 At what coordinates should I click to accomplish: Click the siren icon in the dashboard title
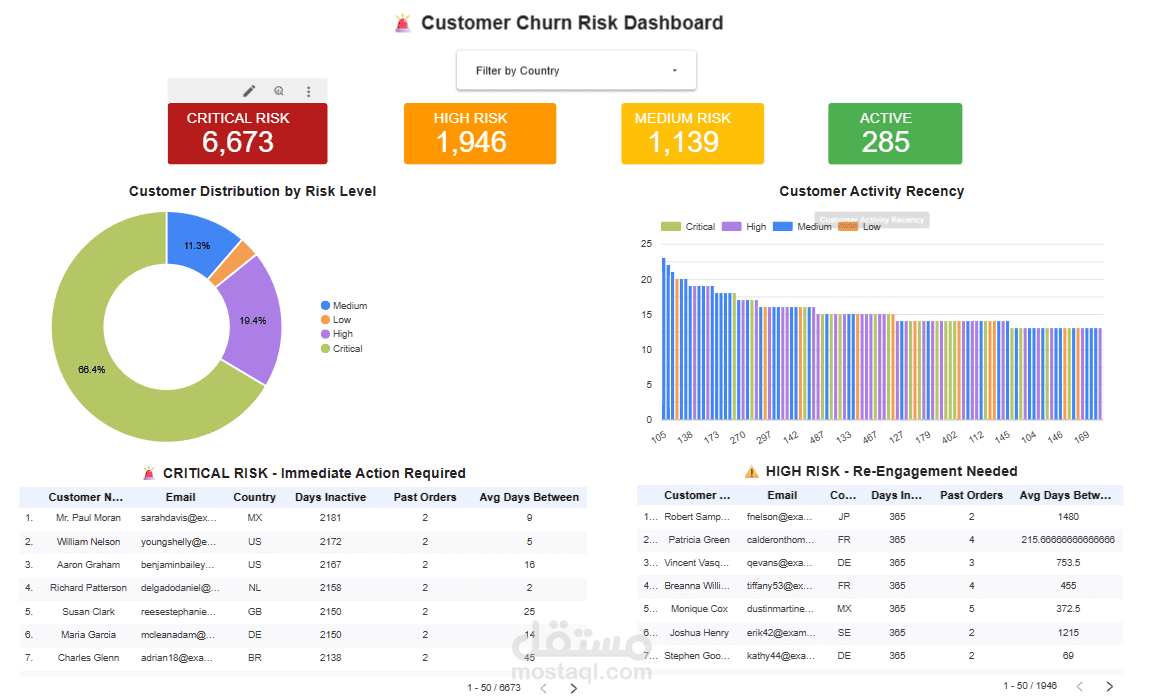(x=404, y=22)
